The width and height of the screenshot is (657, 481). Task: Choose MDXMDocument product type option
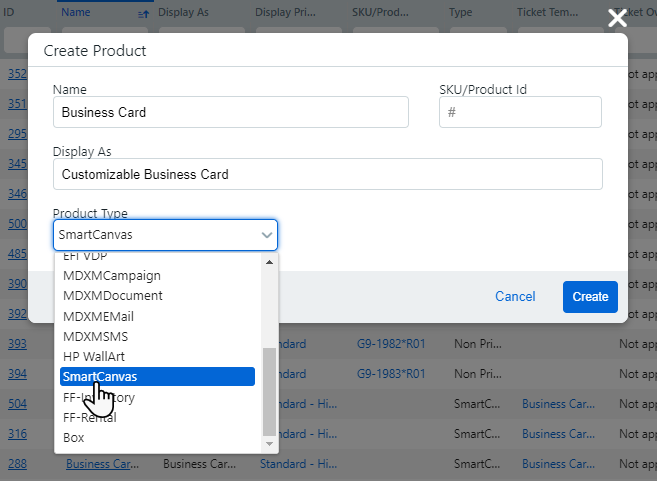coord(112,296)
